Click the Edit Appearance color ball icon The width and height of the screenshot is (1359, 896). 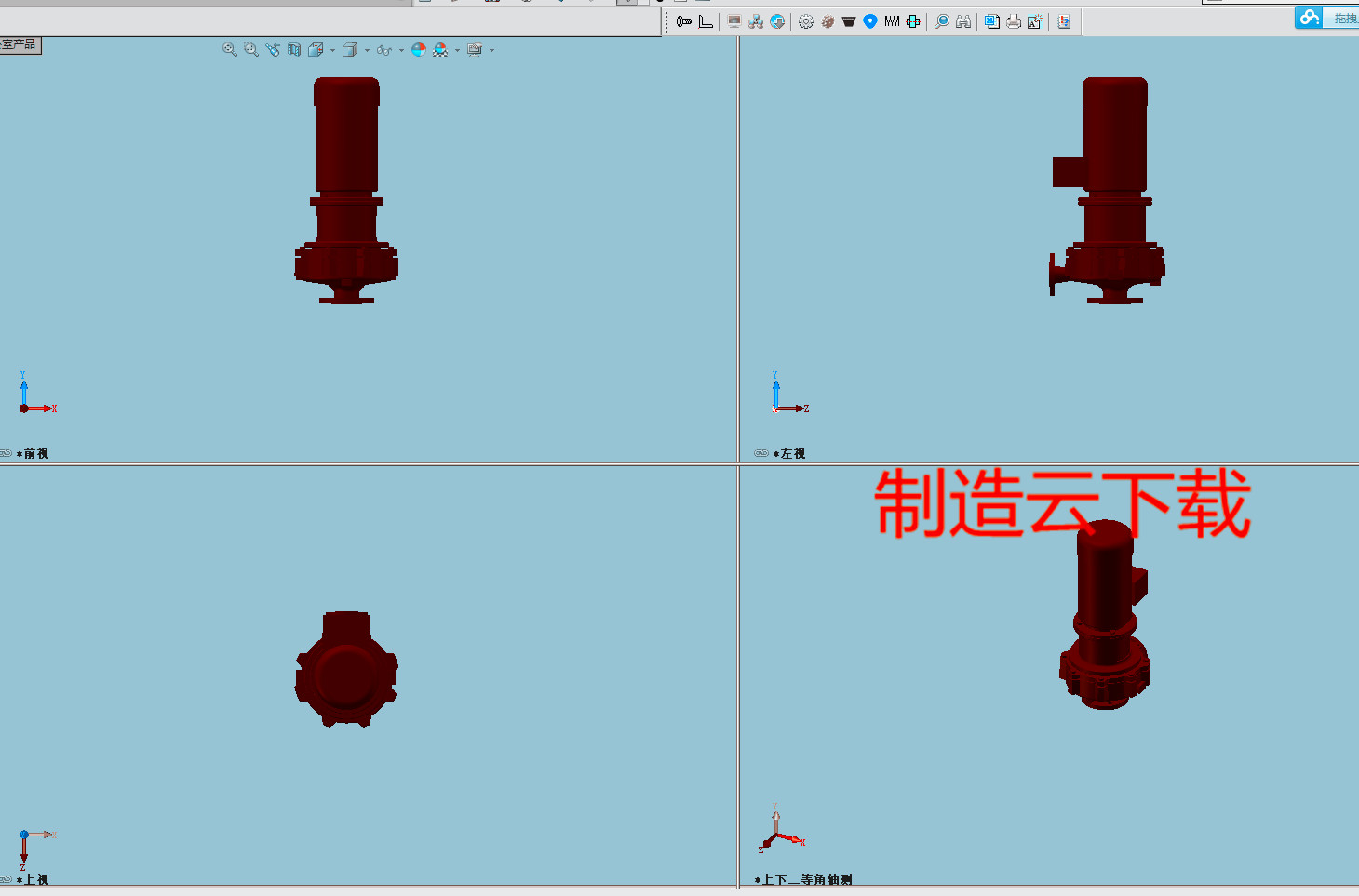[x=419, y=49]
